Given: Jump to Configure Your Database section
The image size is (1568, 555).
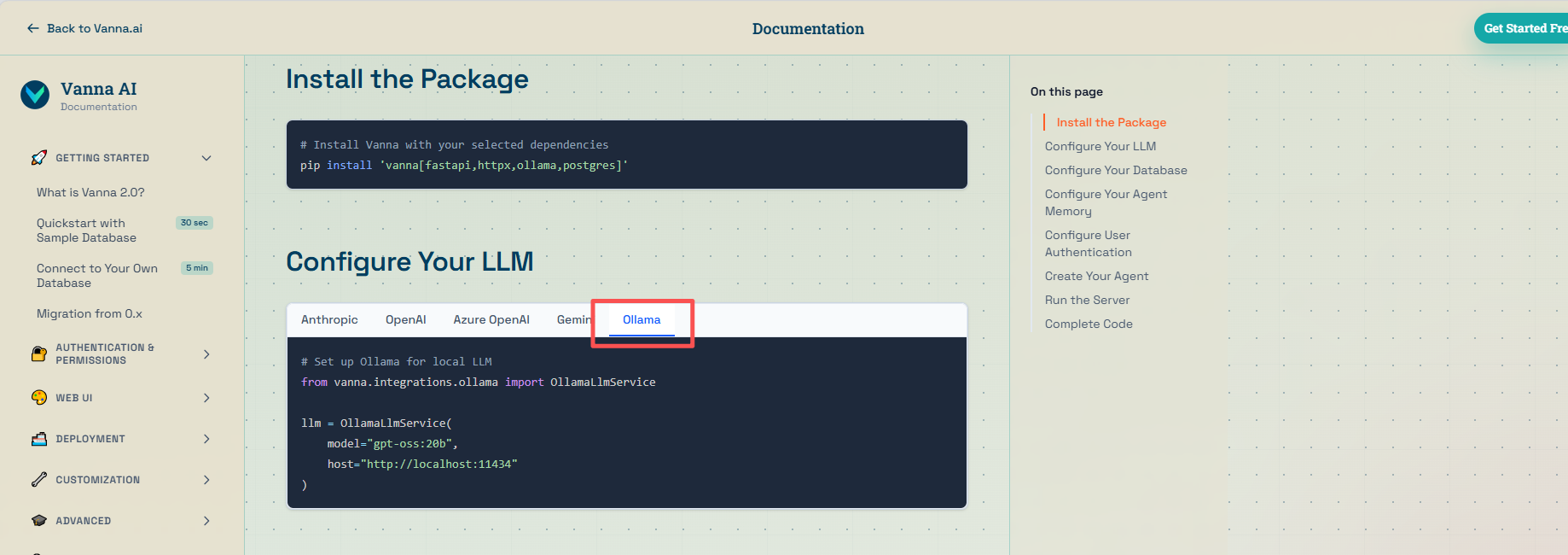Looking at the screenshot, I should (x=1116, y=170).
